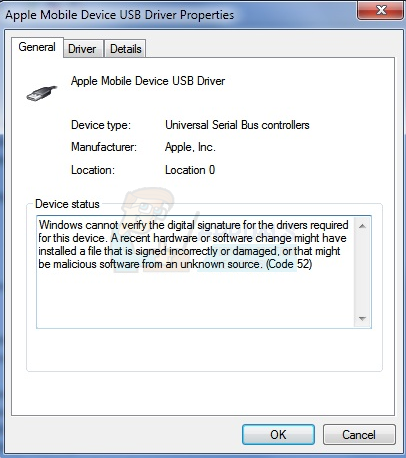Screen dimensions: 406x458
Task: Click the USB cable device icon
Action: pos(42,93)
